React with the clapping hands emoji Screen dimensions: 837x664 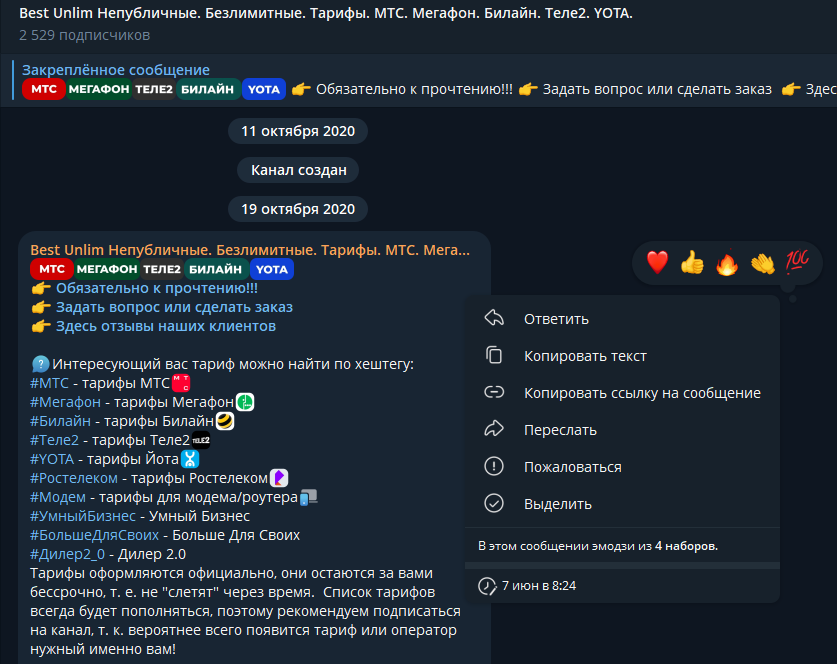click(762, 263)
